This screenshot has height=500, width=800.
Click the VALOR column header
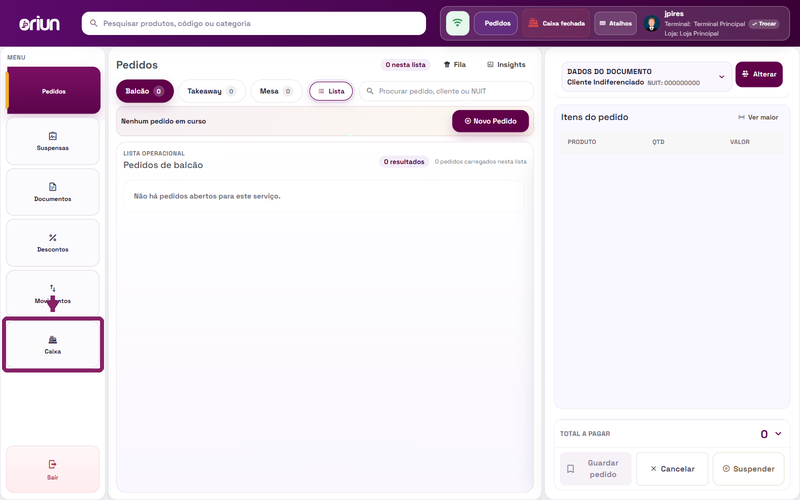click(x=740, y=142)
